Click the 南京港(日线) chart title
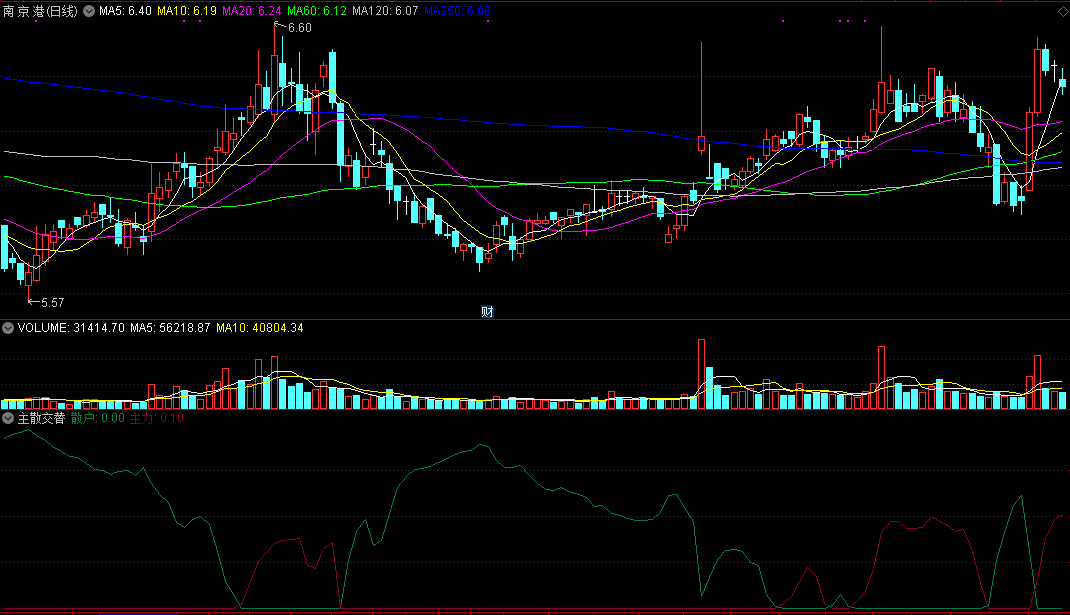Viewport: 1070px width, 615px height. pos(40,11)
